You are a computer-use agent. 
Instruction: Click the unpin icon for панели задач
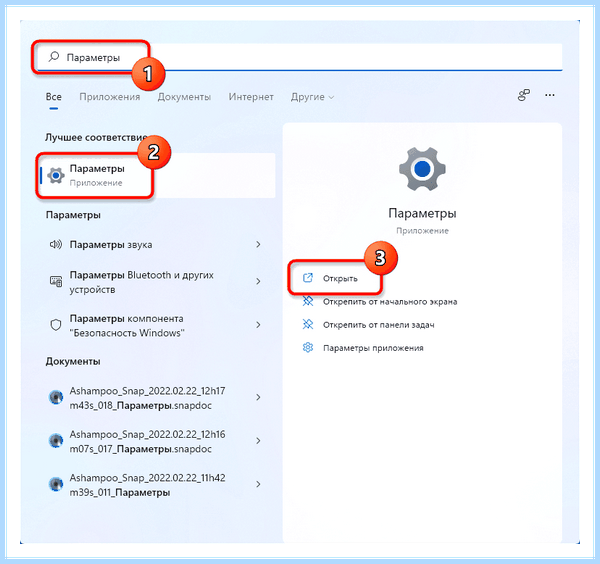pos(308,324)
